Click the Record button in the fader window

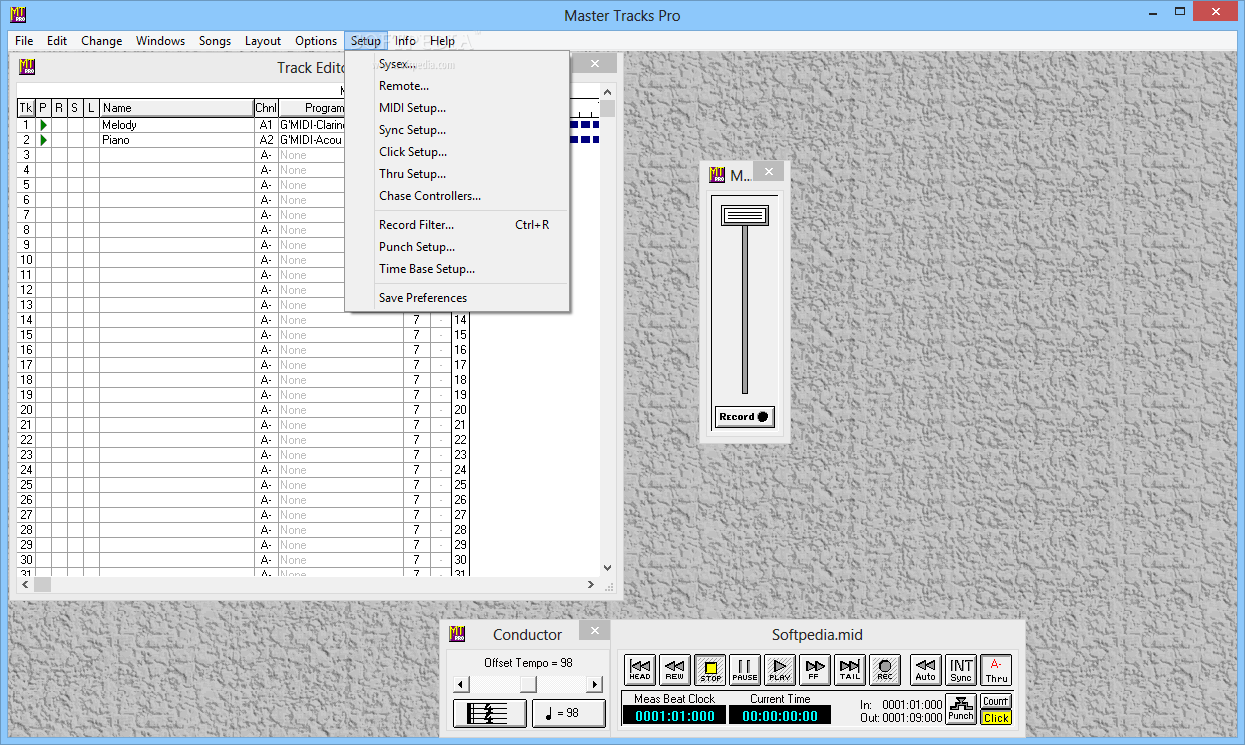[x=745, y=417]
